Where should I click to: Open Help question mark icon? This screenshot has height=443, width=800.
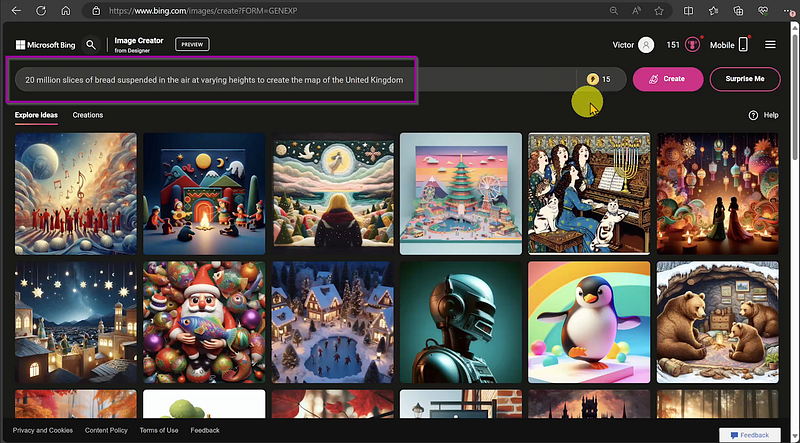[x=753, y=115]
